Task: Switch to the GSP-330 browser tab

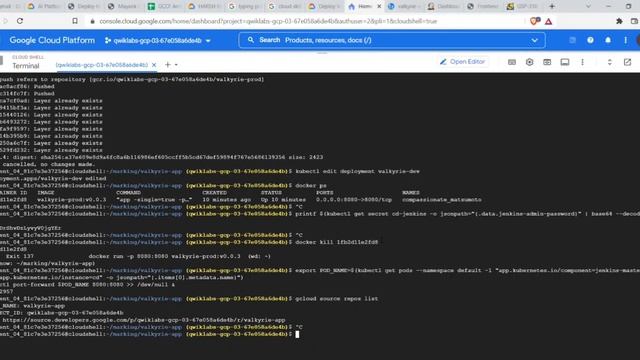Action: 522,7
